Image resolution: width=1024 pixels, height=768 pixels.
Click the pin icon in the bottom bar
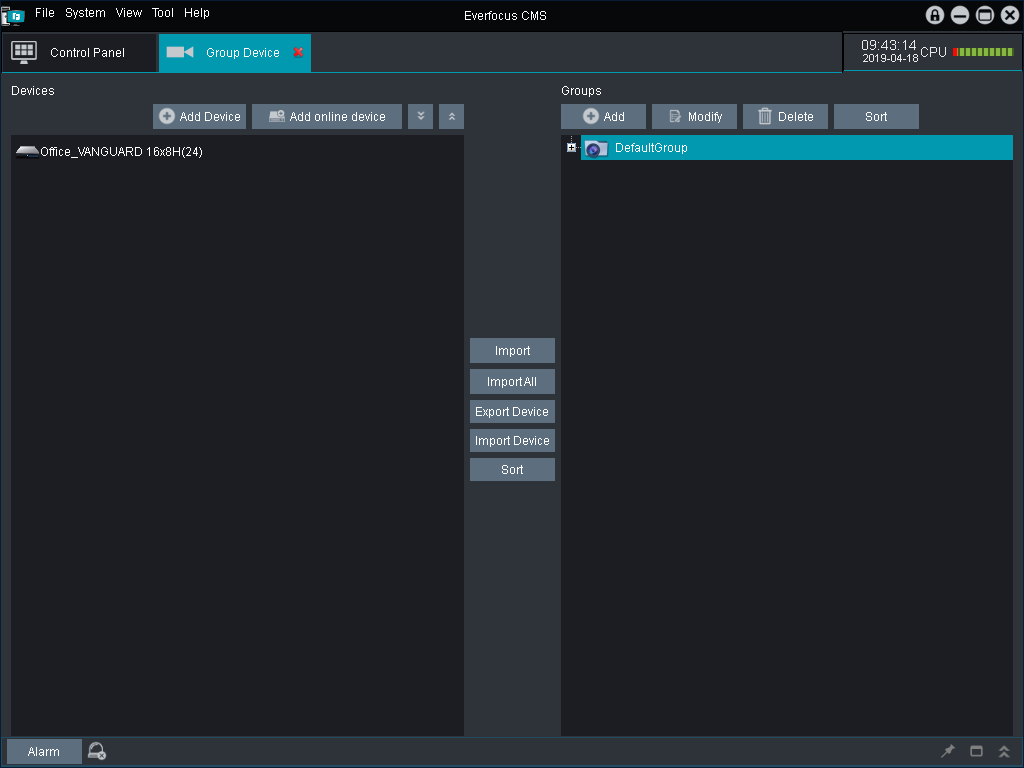point(948,751)
